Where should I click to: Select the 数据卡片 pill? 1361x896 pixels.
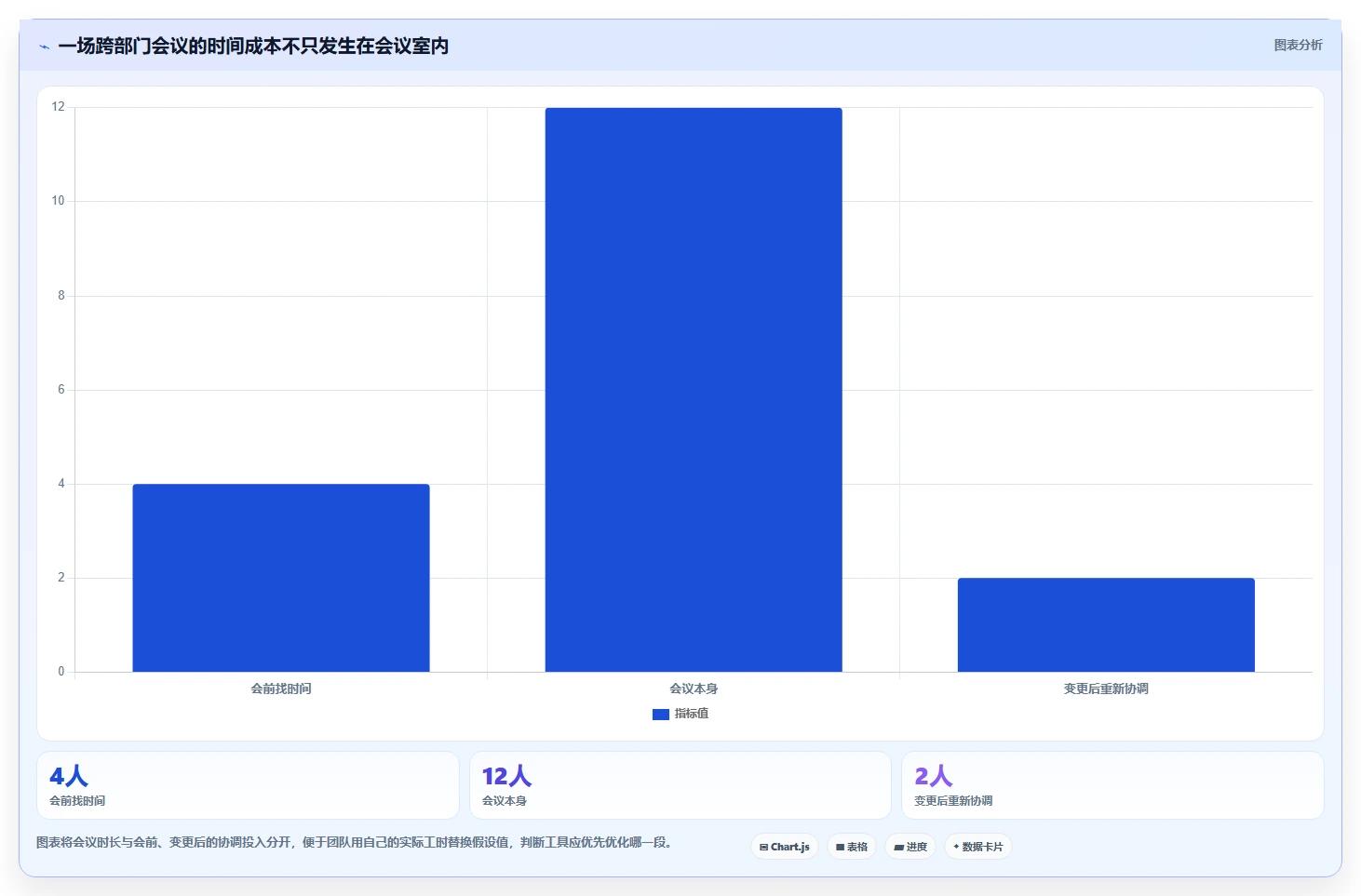pos(978,847)
